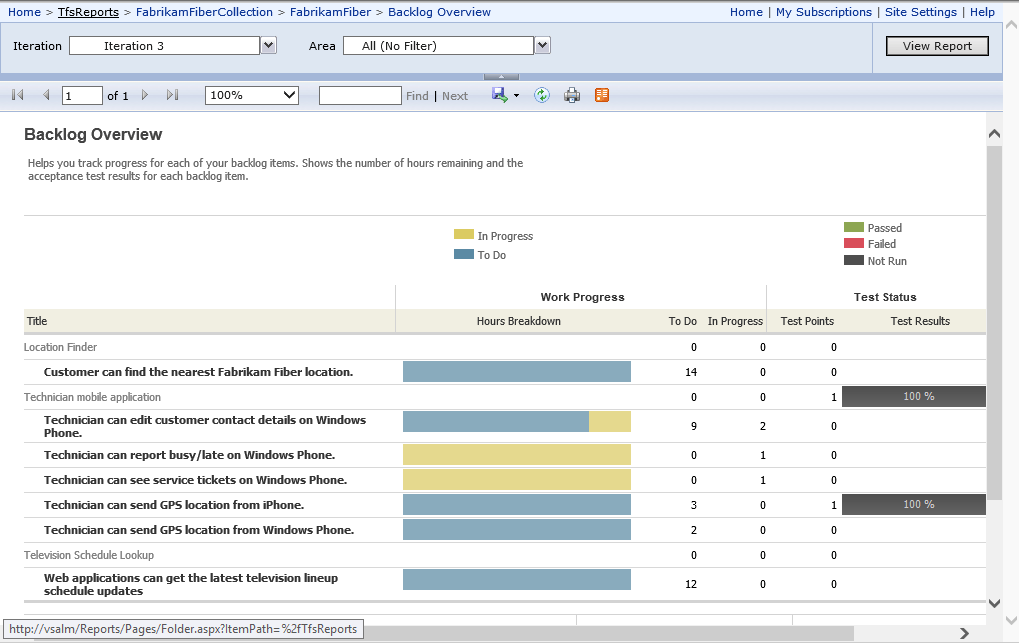The width and height of the screenshot is (1019, 643).
Task: Open Home in top-right menu
Action: [x=746, y=12]
